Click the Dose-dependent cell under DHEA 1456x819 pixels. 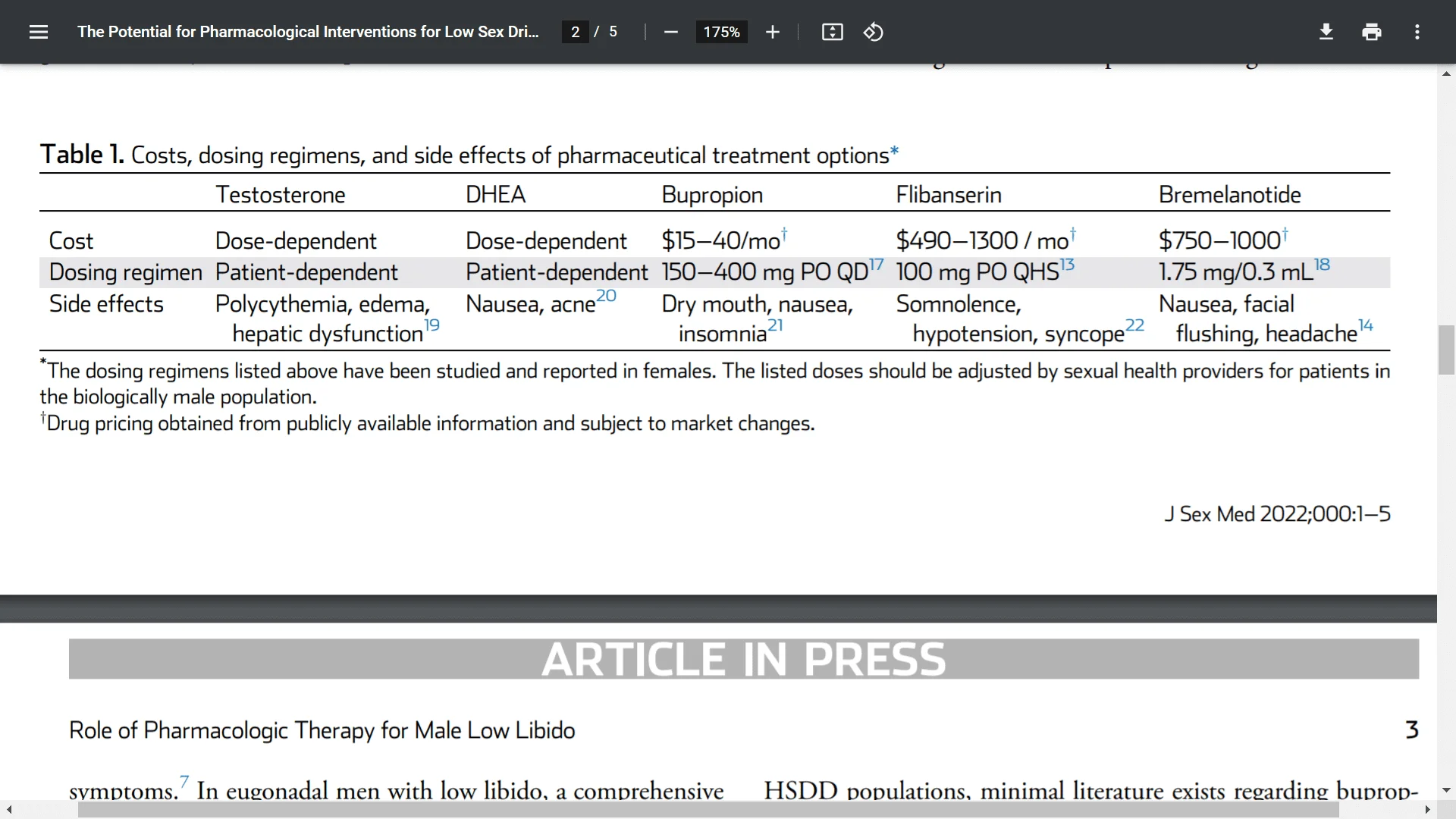point(546,241)
